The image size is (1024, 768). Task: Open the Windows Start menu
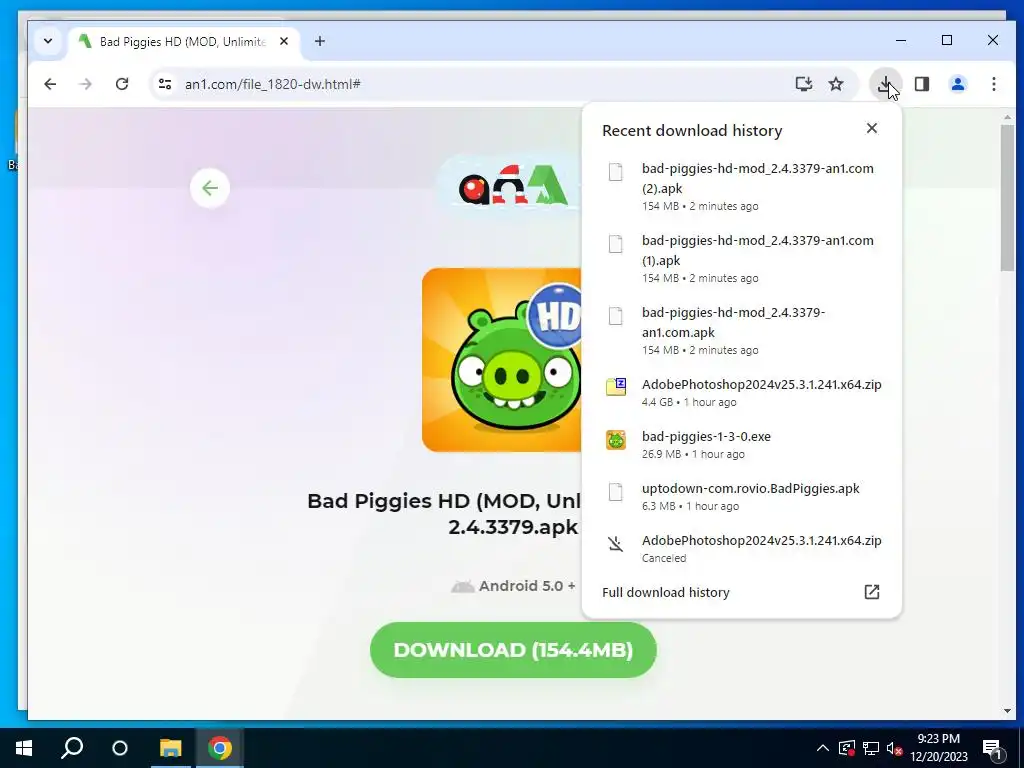pos(24,748)
